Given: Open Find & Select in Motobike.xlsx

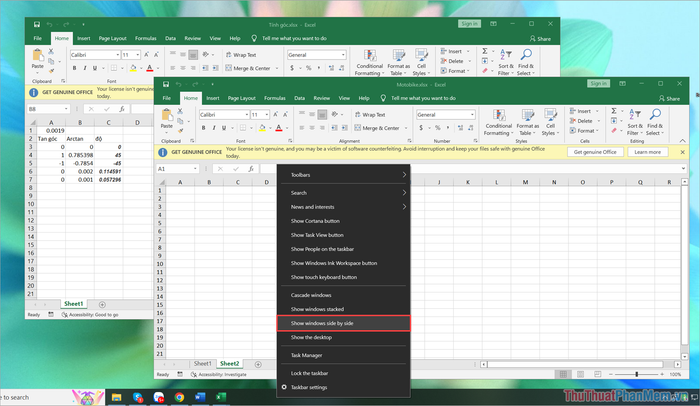Looking at the screenshot, I should pyautogui.click(x=654, y=122).
